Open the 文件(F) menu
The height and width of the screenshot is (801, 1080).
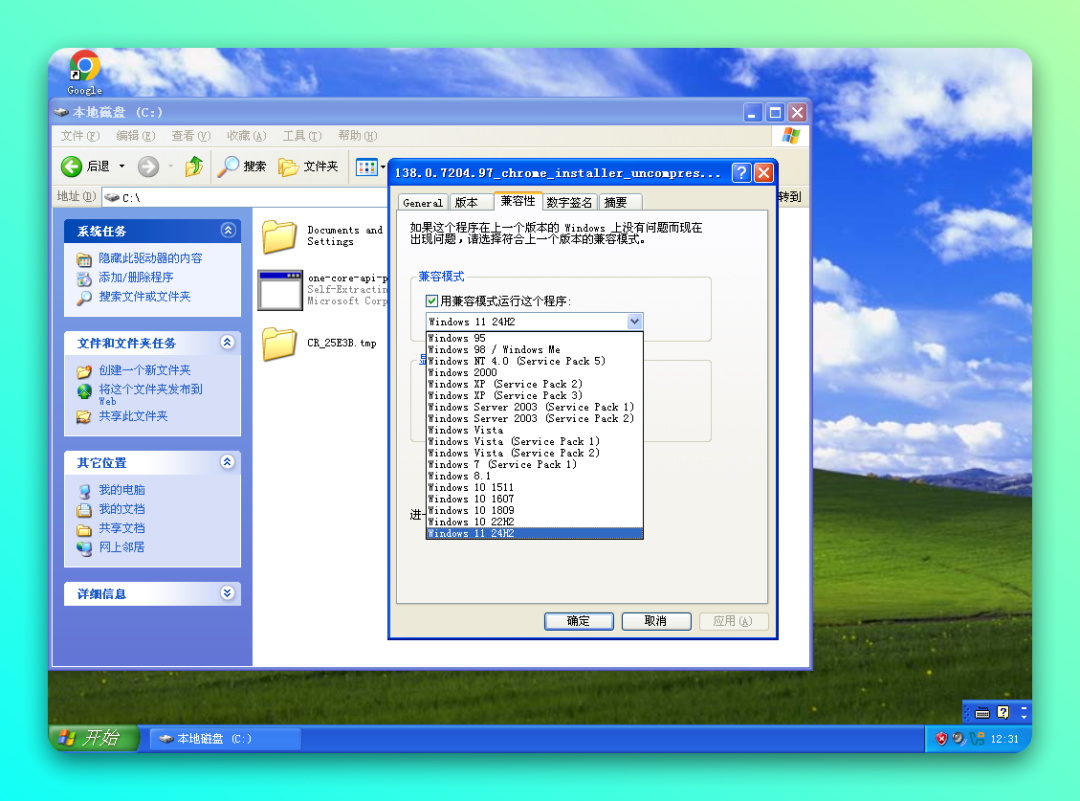(x=80, y=136)
